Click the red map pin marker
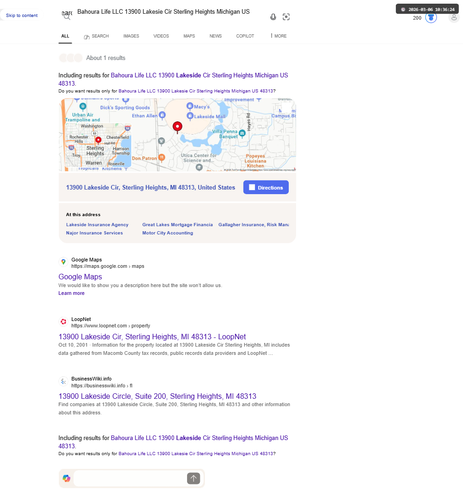Screen dimensions: 463x500 point(177,127)
